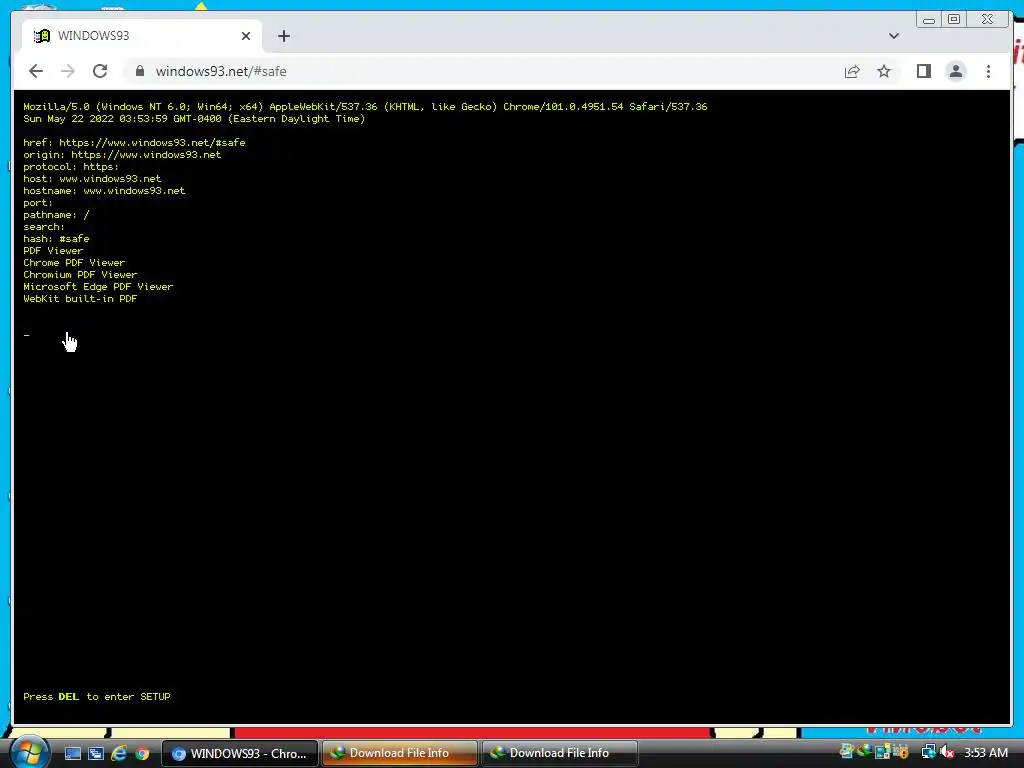
Task: Open the Chrome side panel
Action: 923,71
